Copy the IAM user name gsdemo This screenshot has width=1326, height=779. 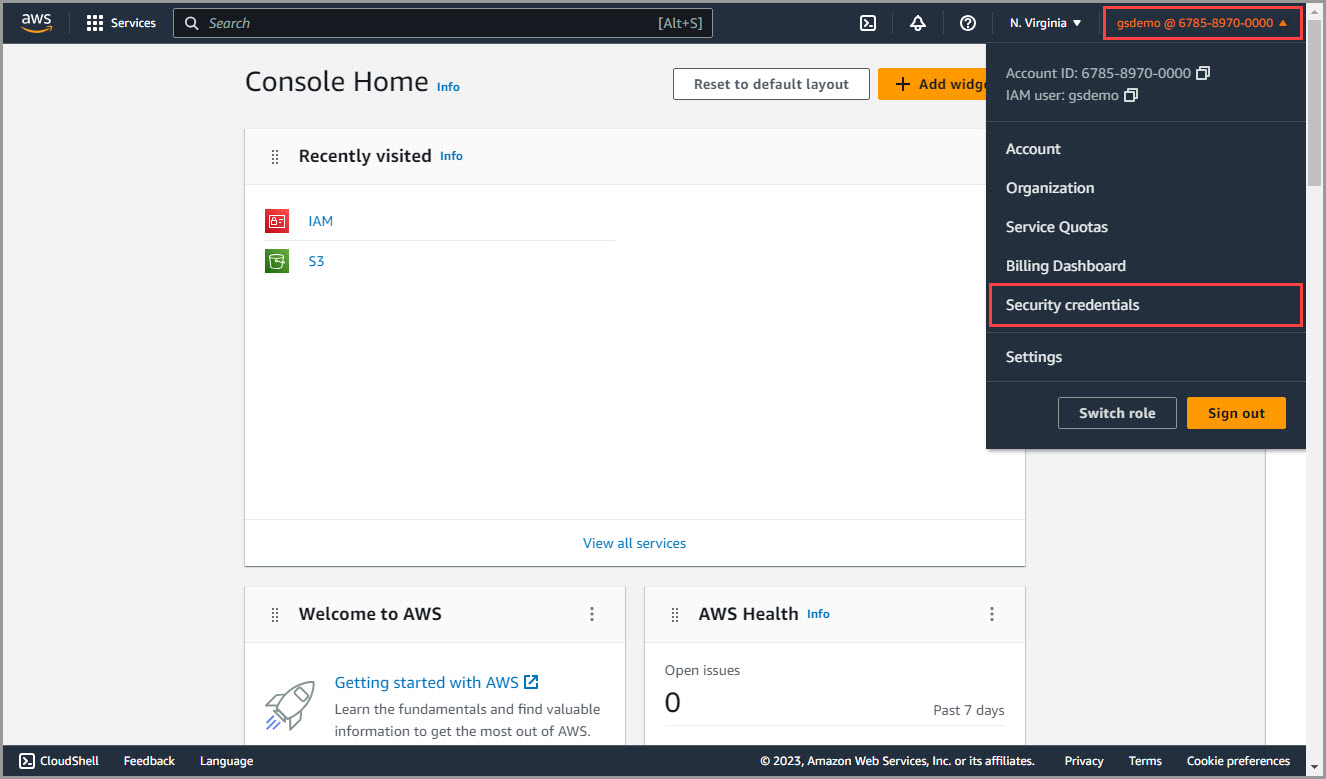tap(1131, 95)
